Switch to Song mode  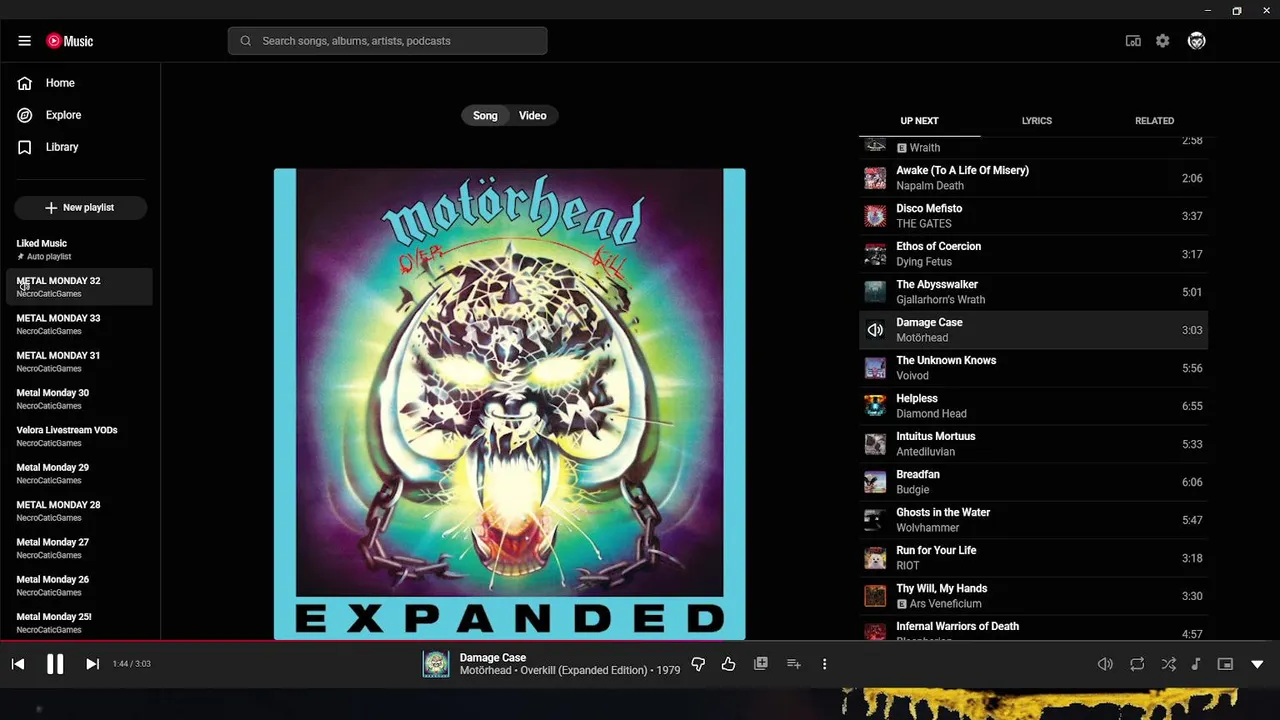[485, 116]
